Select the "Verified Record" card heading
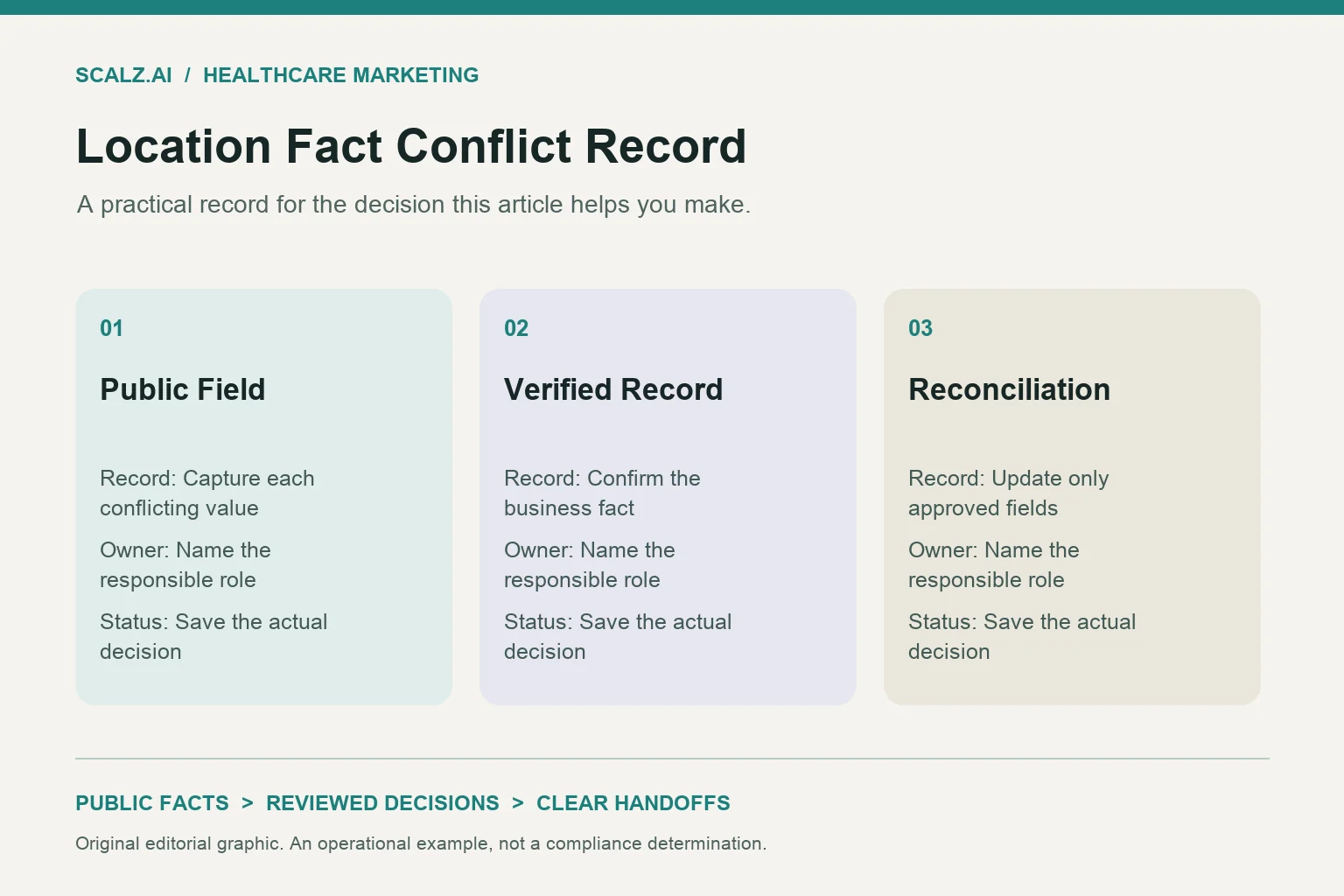Image resolution: width=1344 pixels, height=896 pixels. coord(613,389)
